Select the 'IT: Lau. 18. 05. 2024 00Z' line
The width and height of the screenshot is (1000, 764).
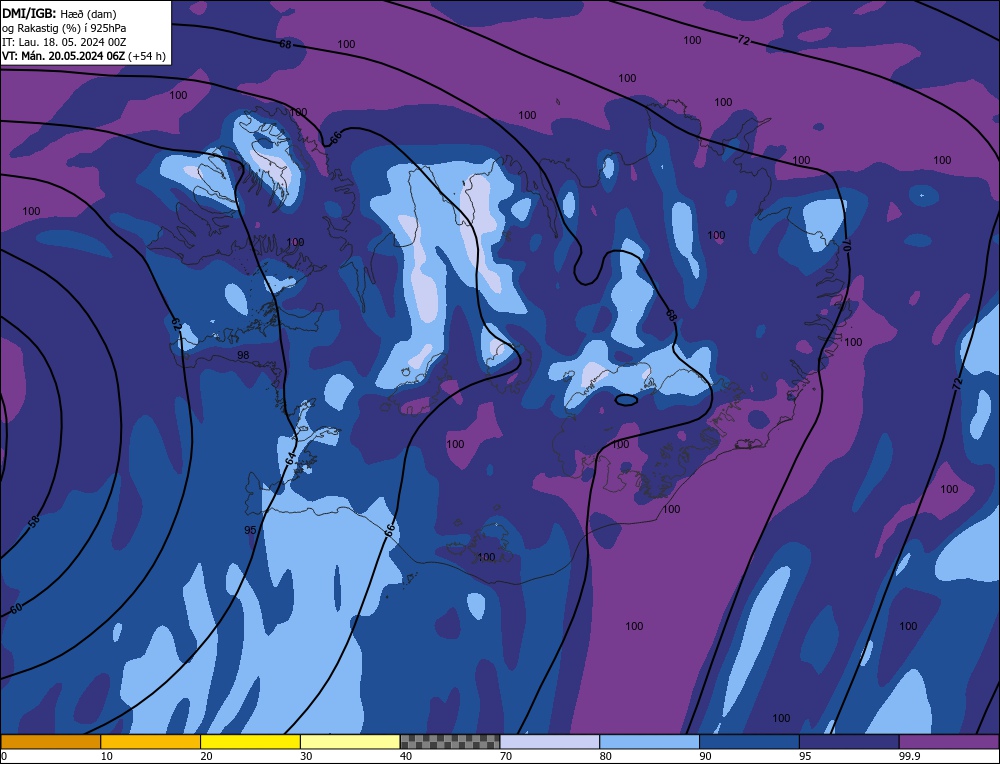tap(64, 42)
